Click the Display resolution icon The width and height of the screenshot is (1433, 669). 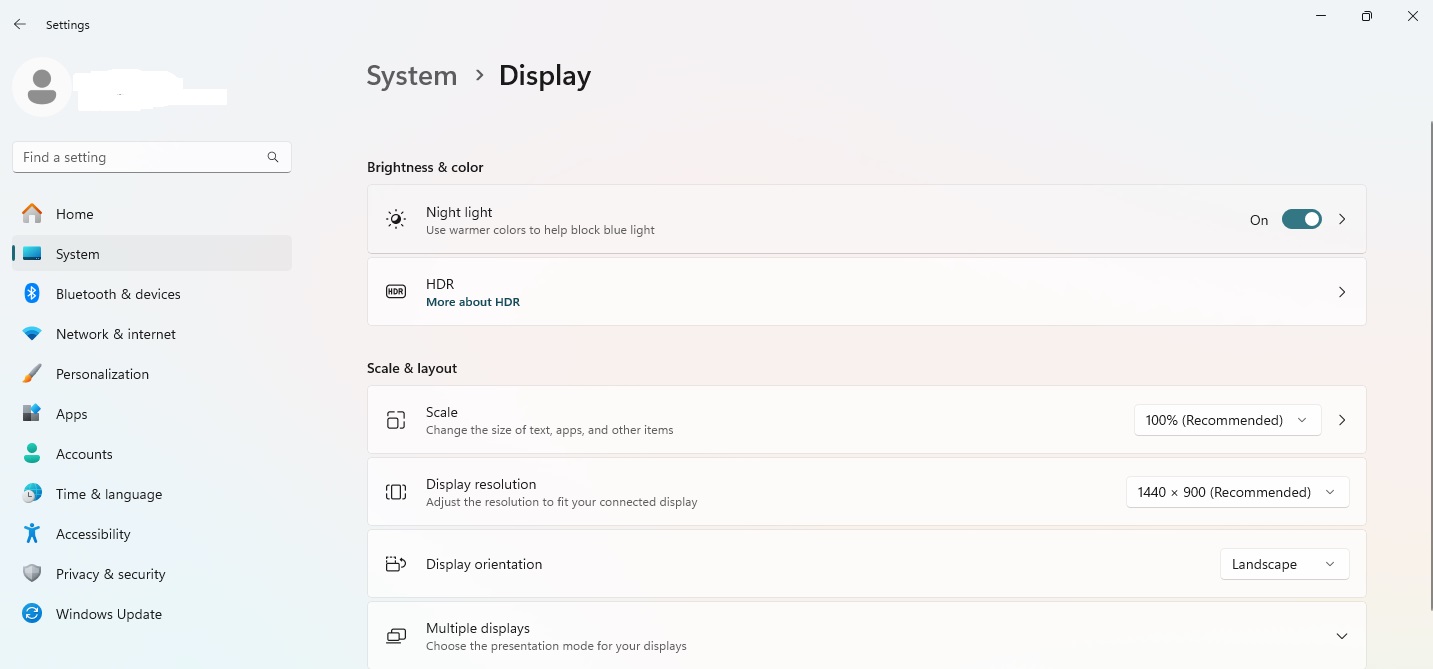coord(396,492)
